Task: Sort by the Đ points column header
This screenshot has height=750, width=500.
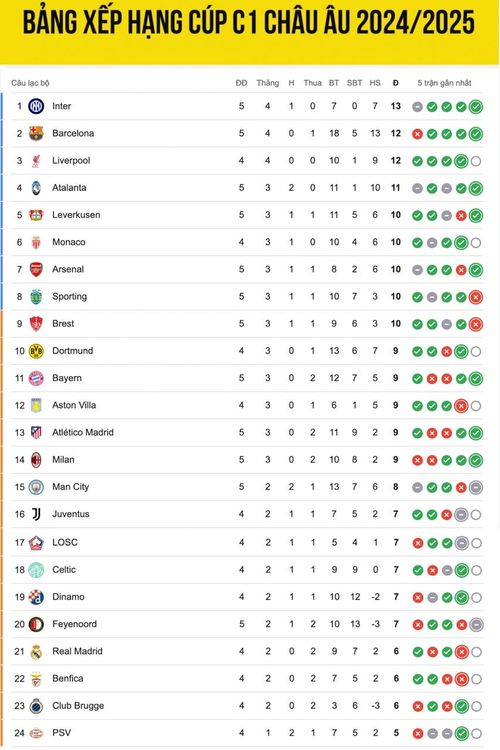Action: tap(395, 83)
